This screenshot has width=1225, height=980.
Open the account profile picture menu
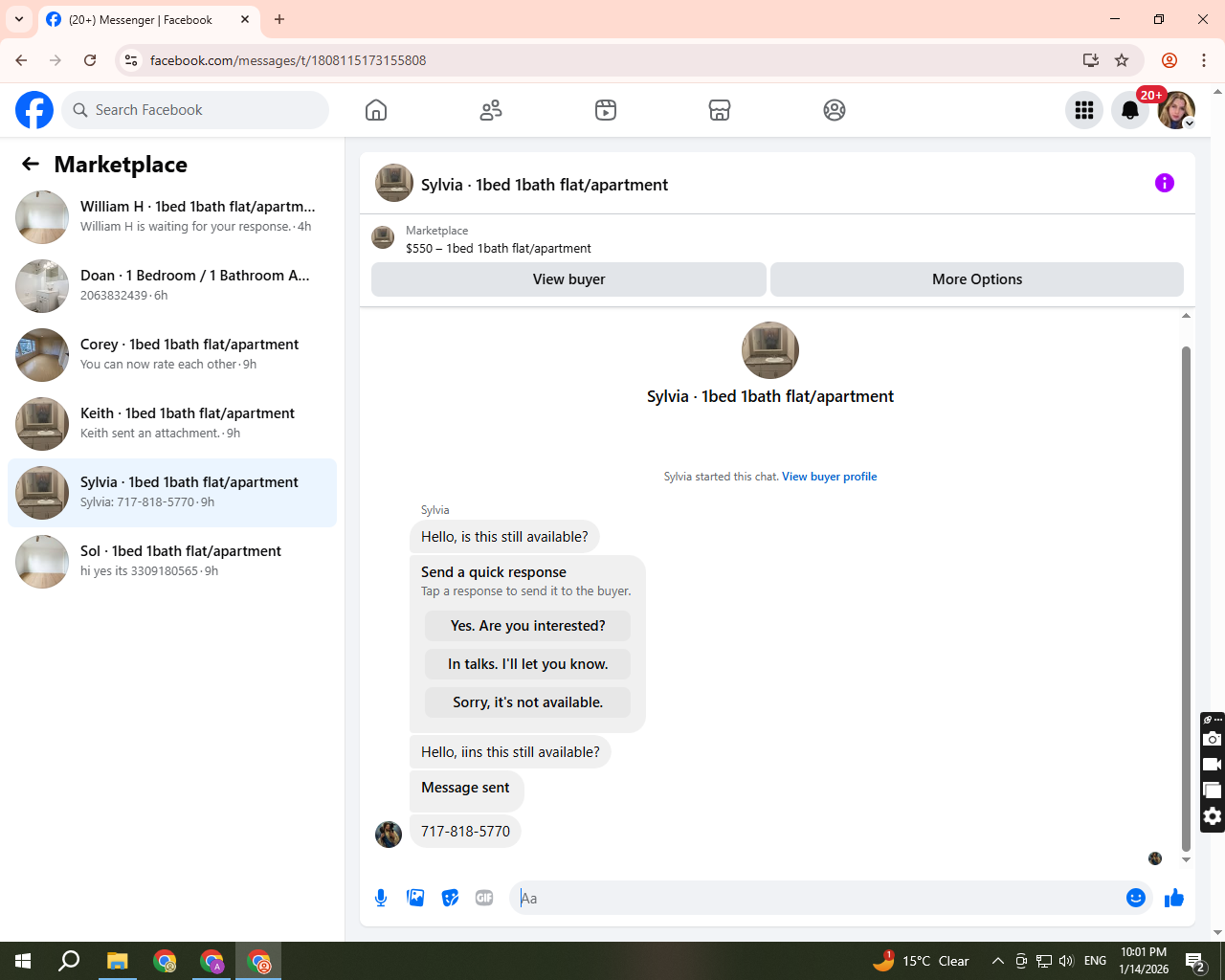[x=1176, y=110]
